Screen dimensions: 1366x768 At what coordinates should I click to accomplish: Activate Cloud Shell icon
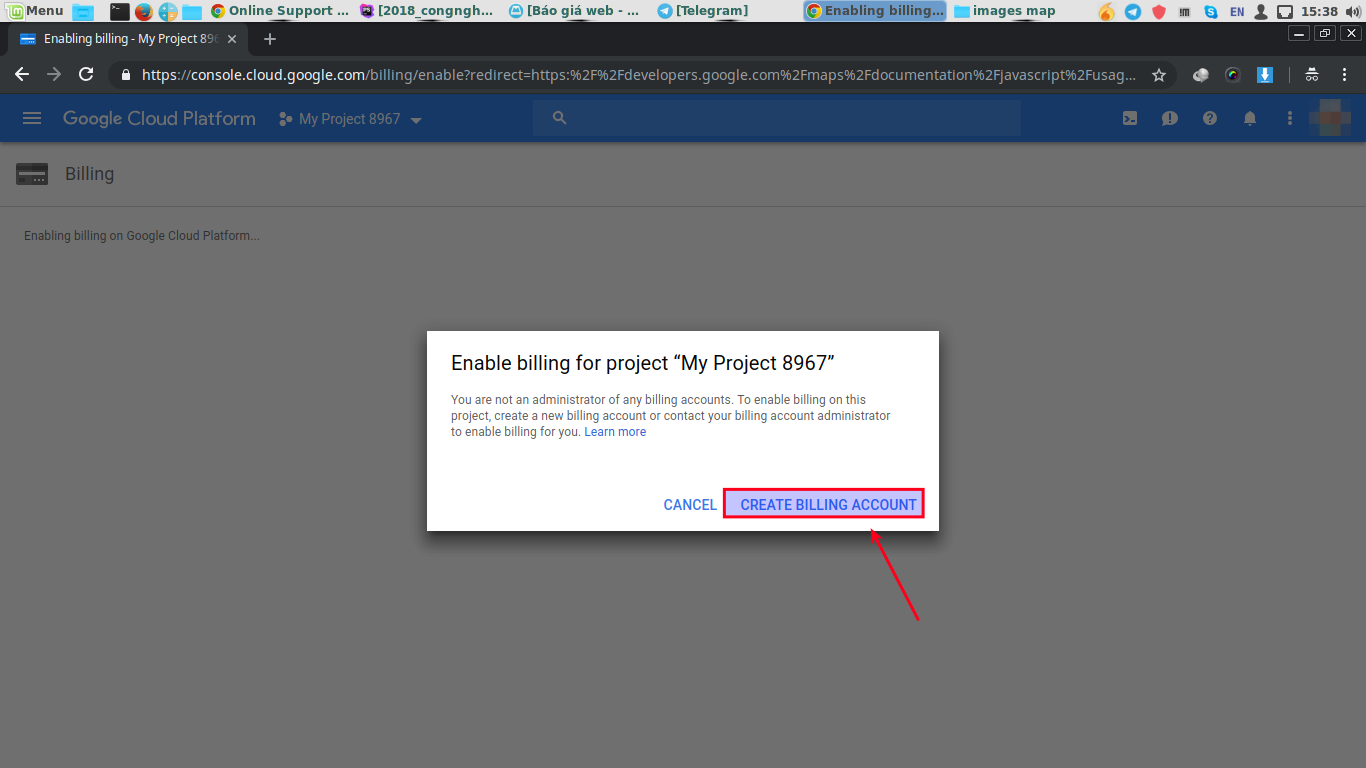coord(1130,118)
